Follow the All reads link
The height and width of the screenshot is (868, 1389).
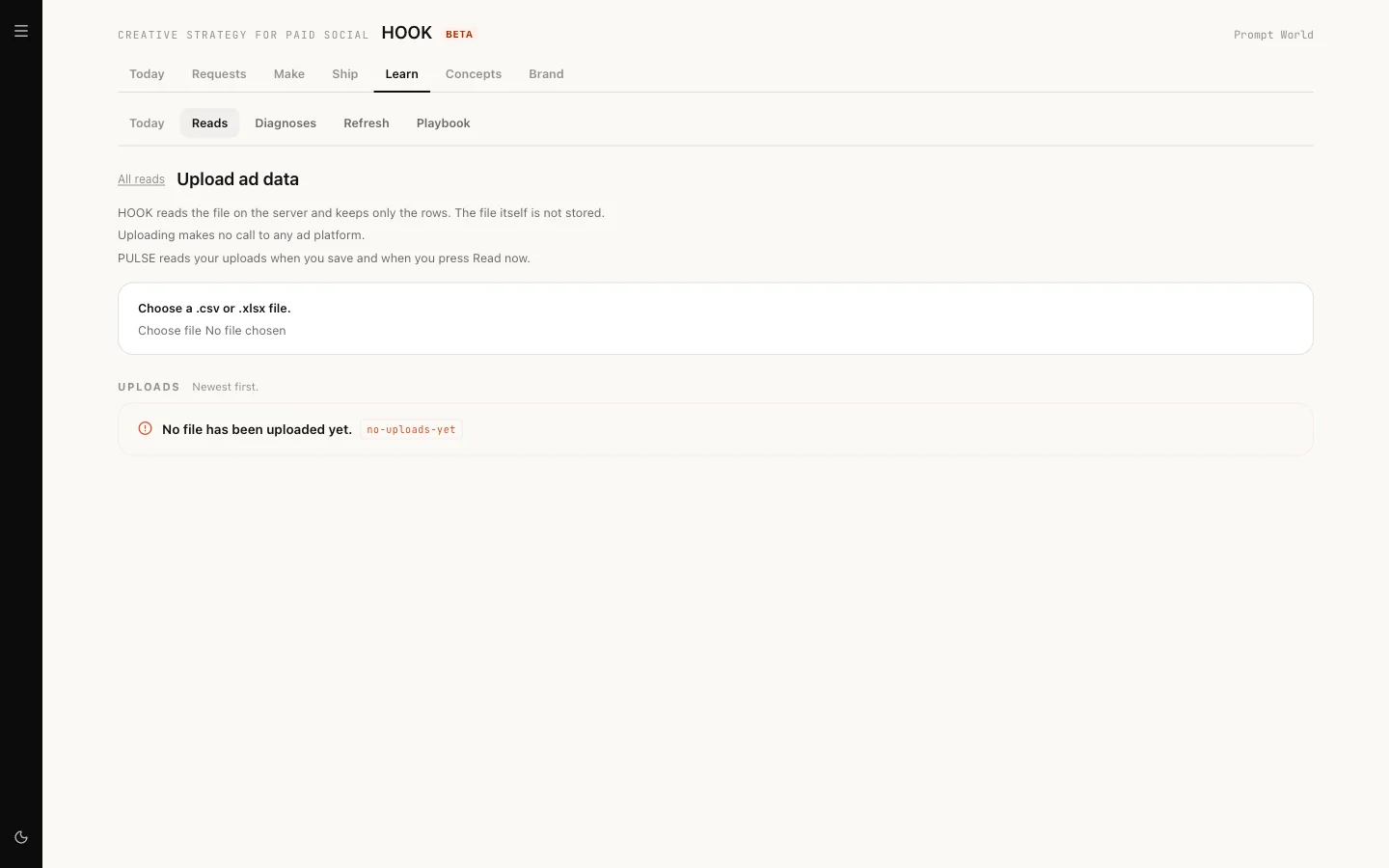tap(141, 179)
